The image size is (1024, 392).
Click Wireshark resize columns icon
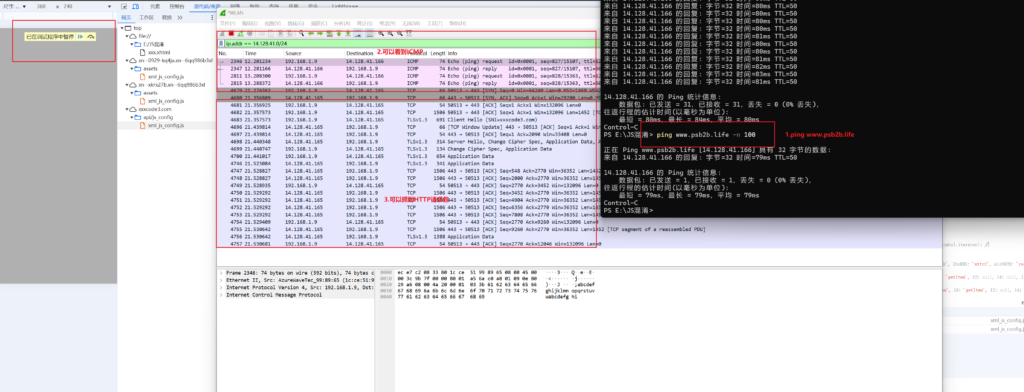point(409,33)
